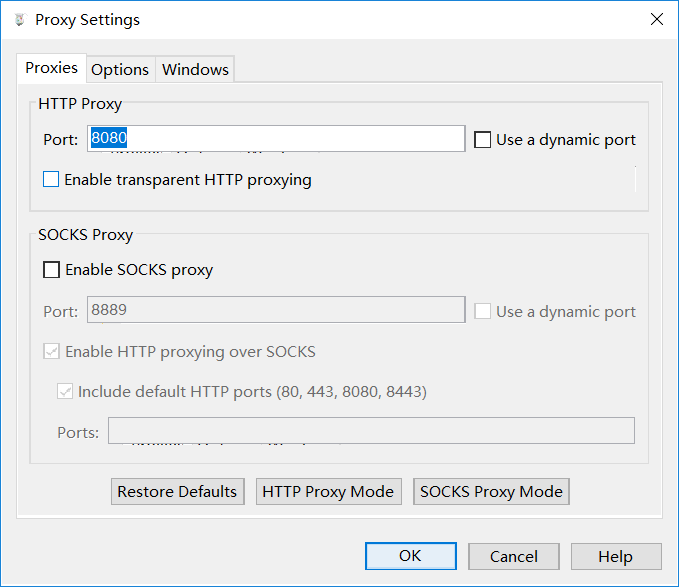Click the Cancel button
Image resolution: width=679 pixels, height=587 pixels.
click(x=514, y=556)
